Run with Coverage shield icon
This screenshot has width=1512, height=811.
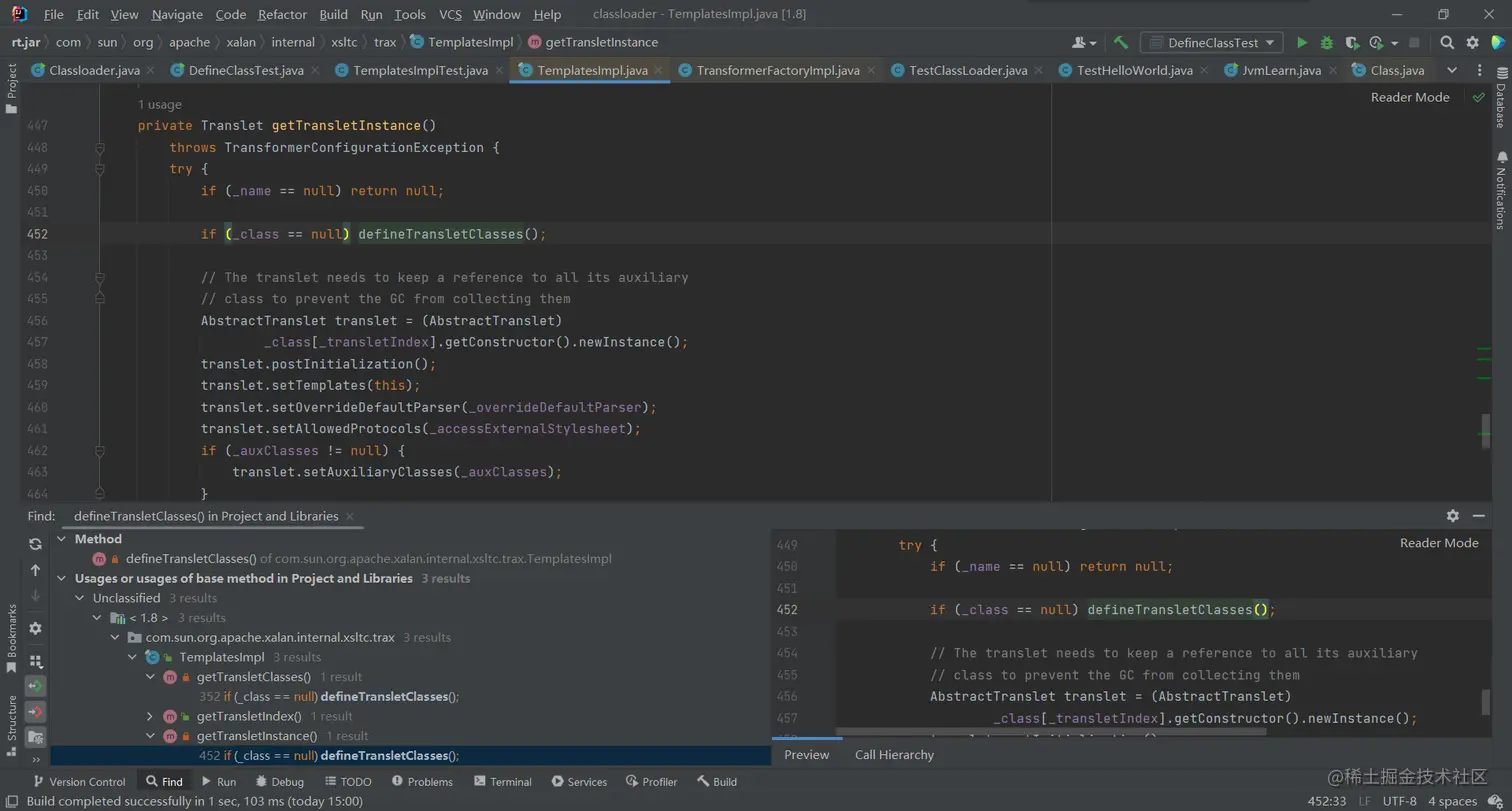pyautogui.click(x=1352, y=43)
